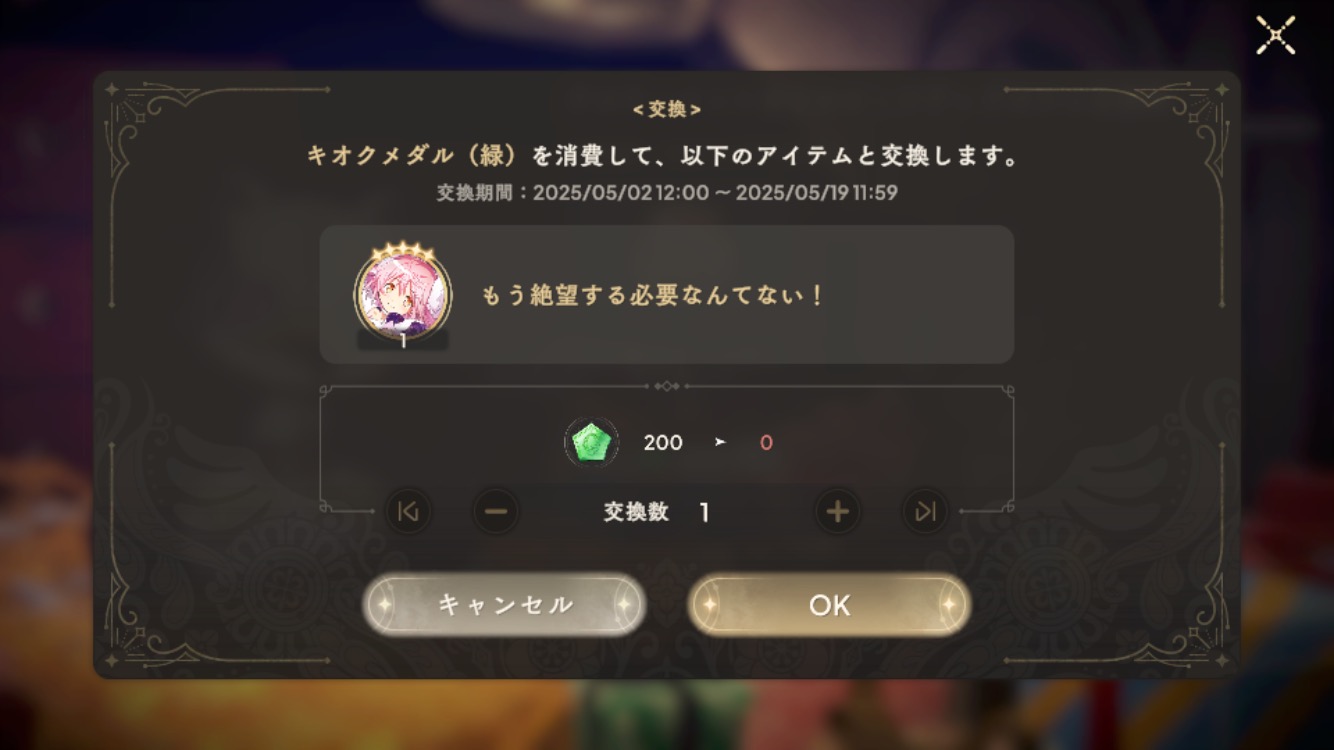Jump to maximum exchange quantity

pyautogui.click(x=925, y=512)
